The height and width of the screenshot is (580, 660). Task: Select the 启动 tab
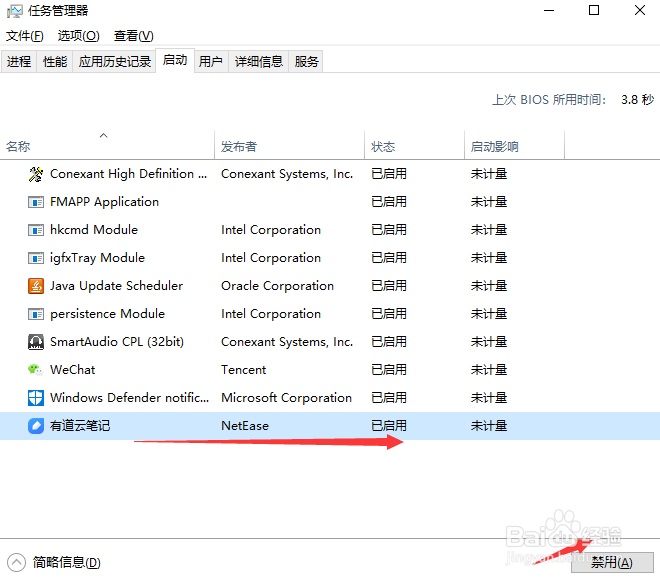pos(175,61)
